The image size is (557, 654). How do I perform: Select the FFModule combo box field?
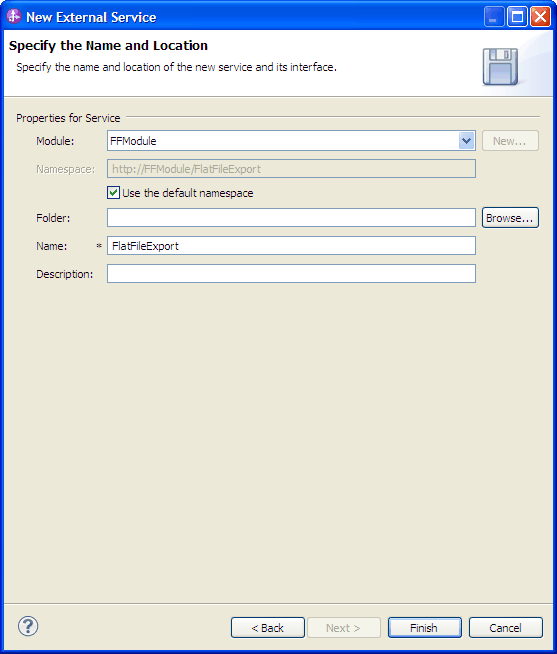(x=291, y=141)
